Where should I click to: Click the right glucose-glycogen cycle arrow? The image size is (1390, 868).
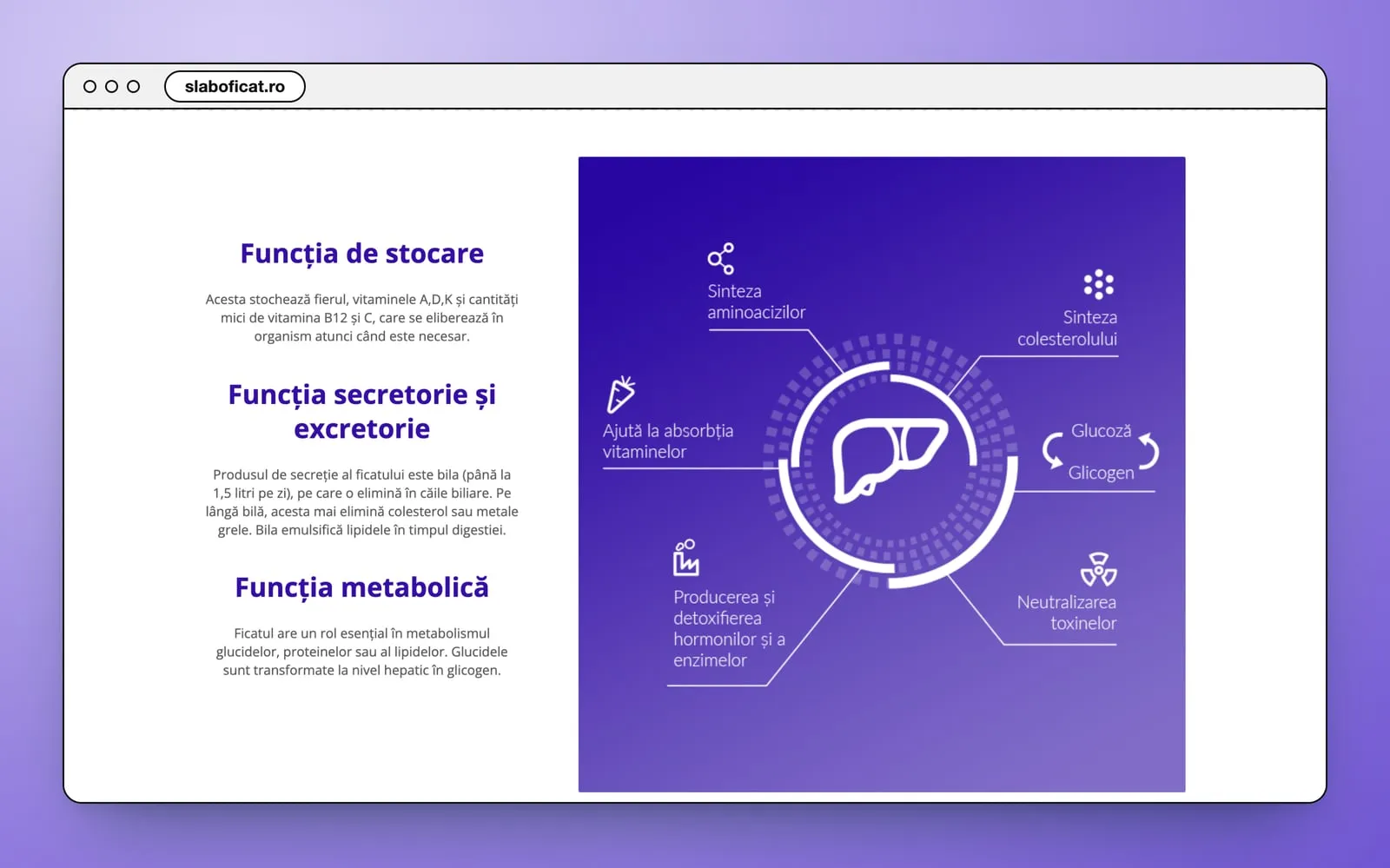pyautogui.click(x=1148, y=450)
